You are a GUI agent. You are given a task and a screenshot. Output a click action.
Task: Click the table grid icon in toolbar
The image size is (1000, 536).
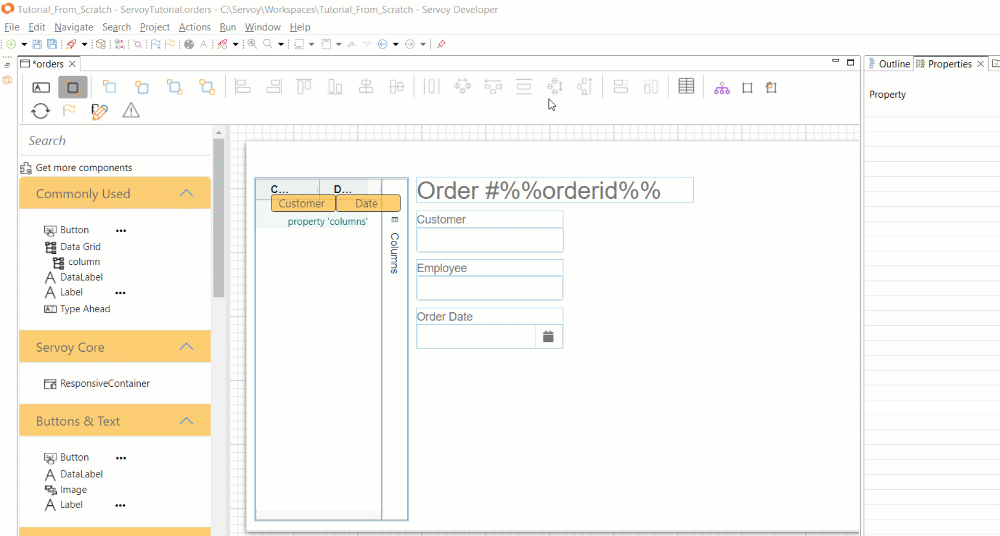click(686, 87)
